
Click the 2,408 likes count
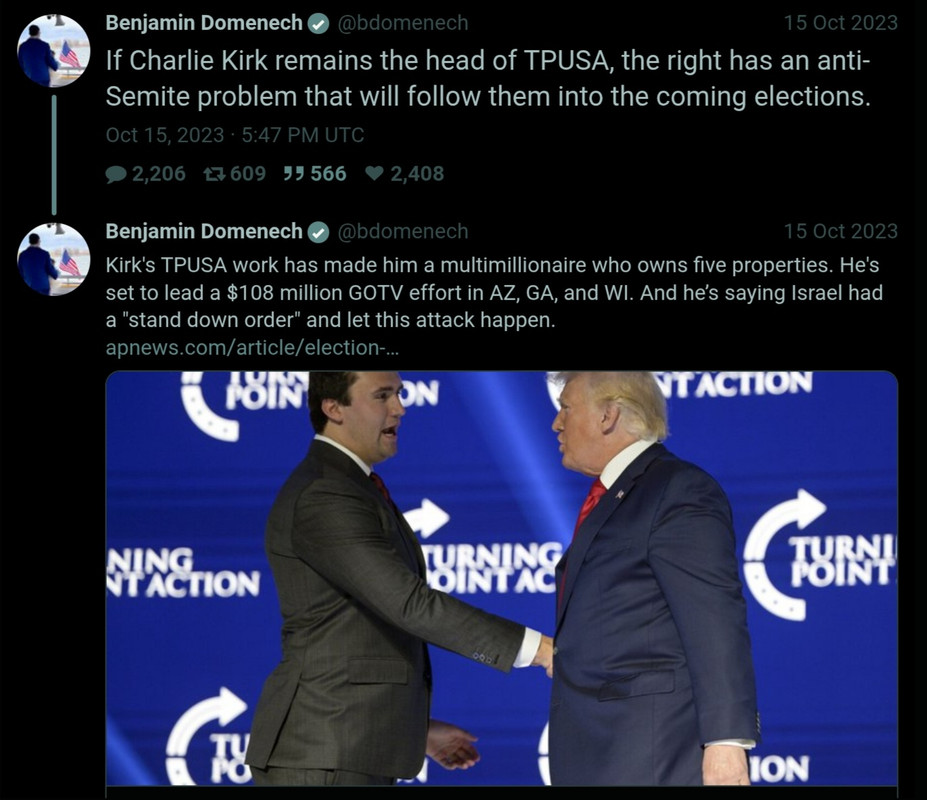[417, 174]
